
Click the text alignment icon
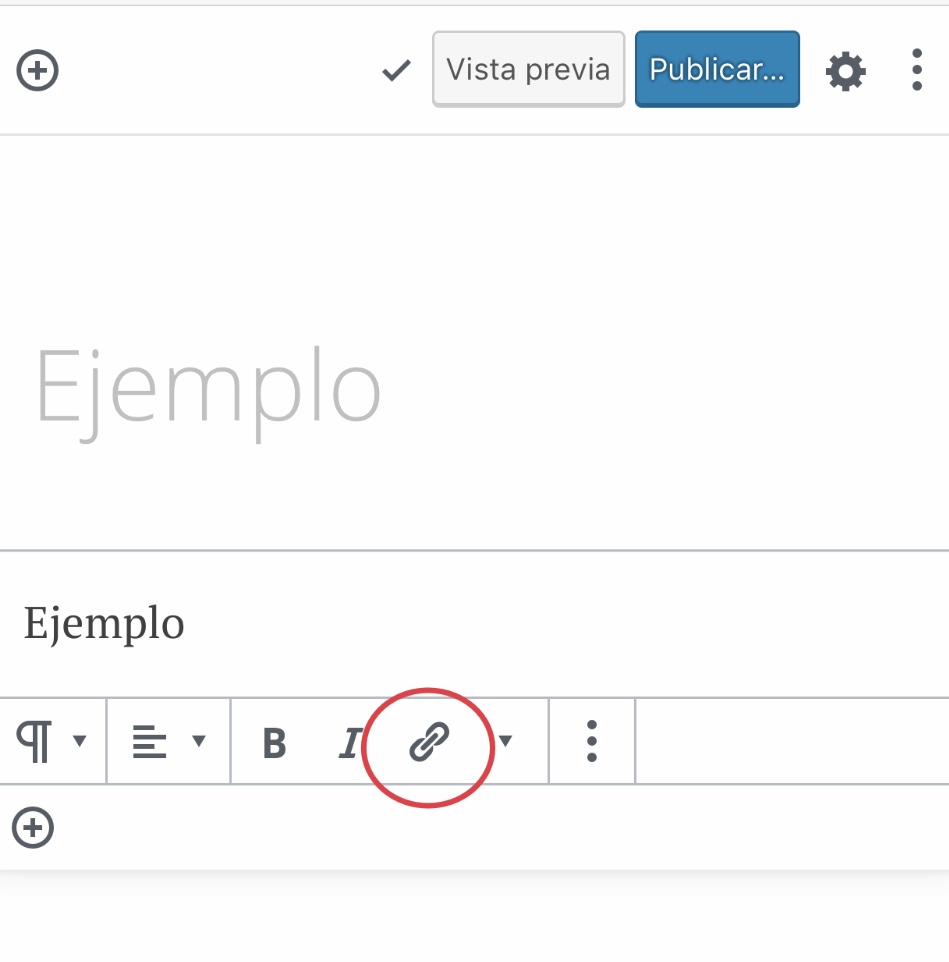[x=150, y=742]
